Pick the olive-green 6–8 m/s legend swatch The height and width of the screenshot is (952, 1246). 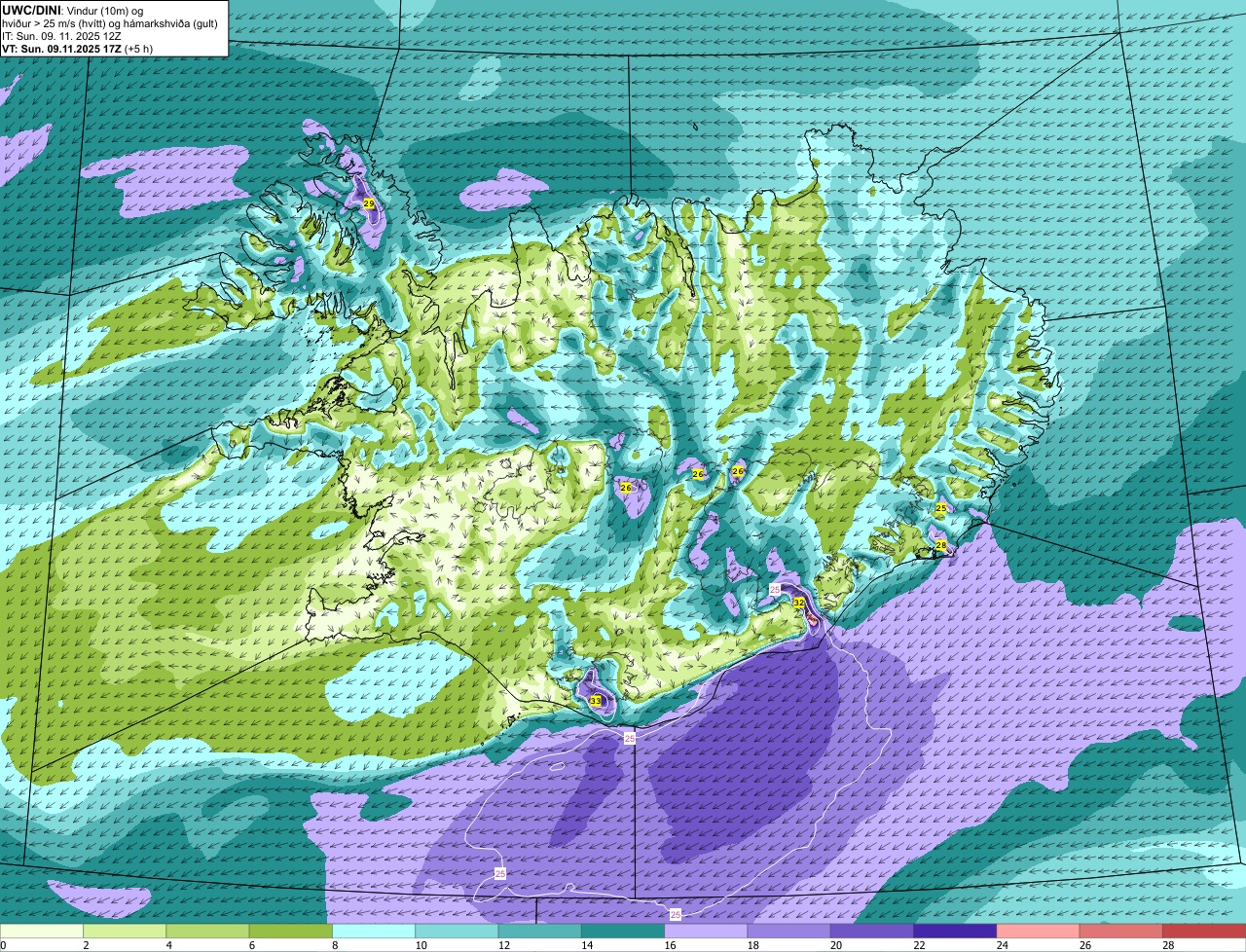point(291,932)
